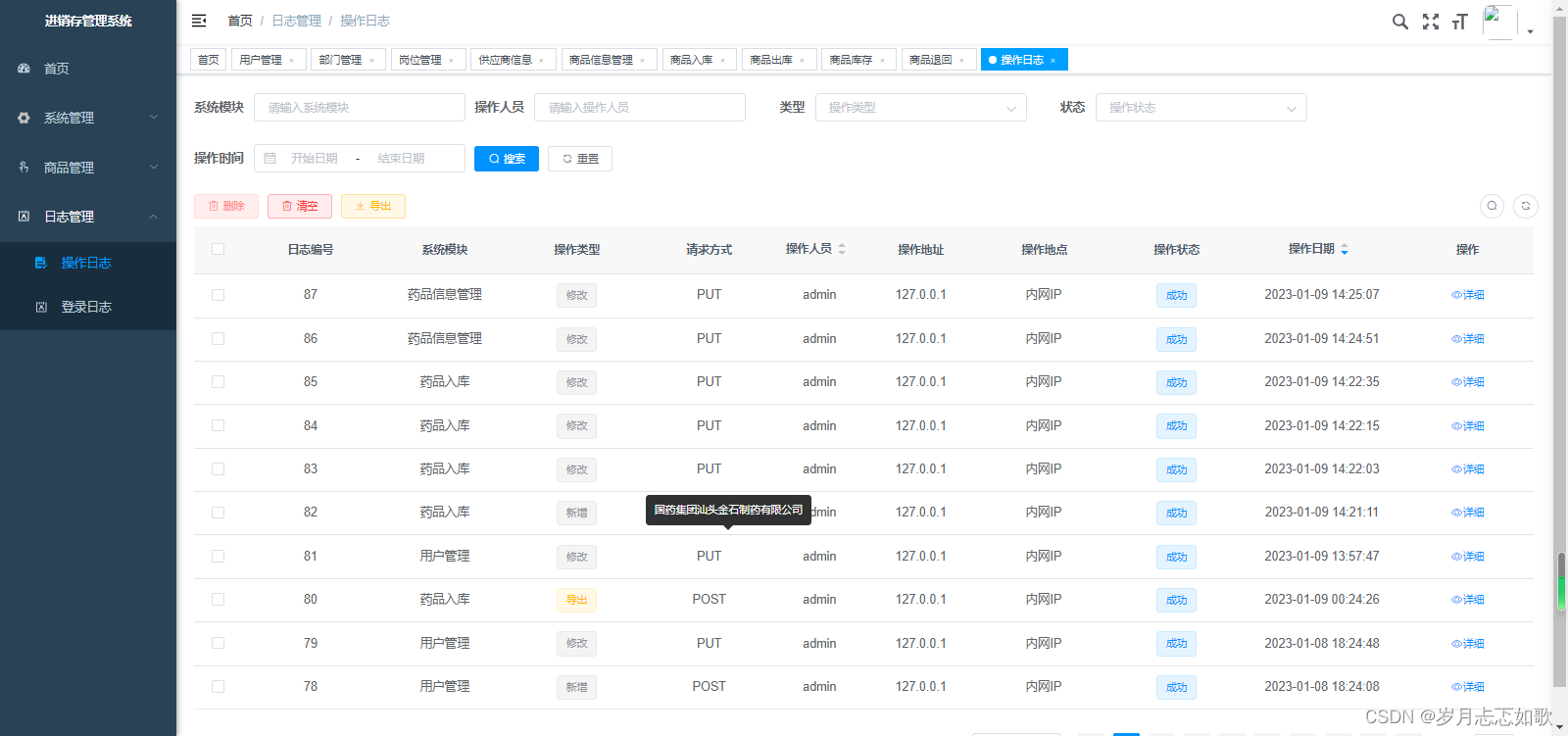Click the 首页 dashboard icon in sidebar

[24, 69]
